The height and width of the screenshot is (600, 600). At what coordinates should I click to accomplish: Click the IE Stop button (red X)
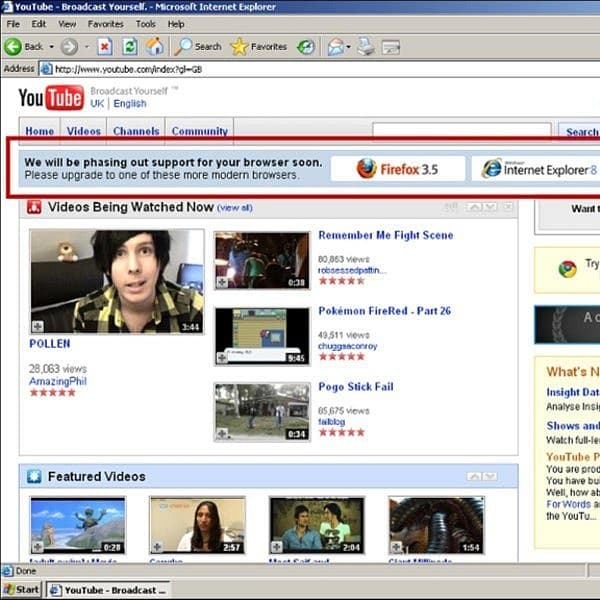105,46
